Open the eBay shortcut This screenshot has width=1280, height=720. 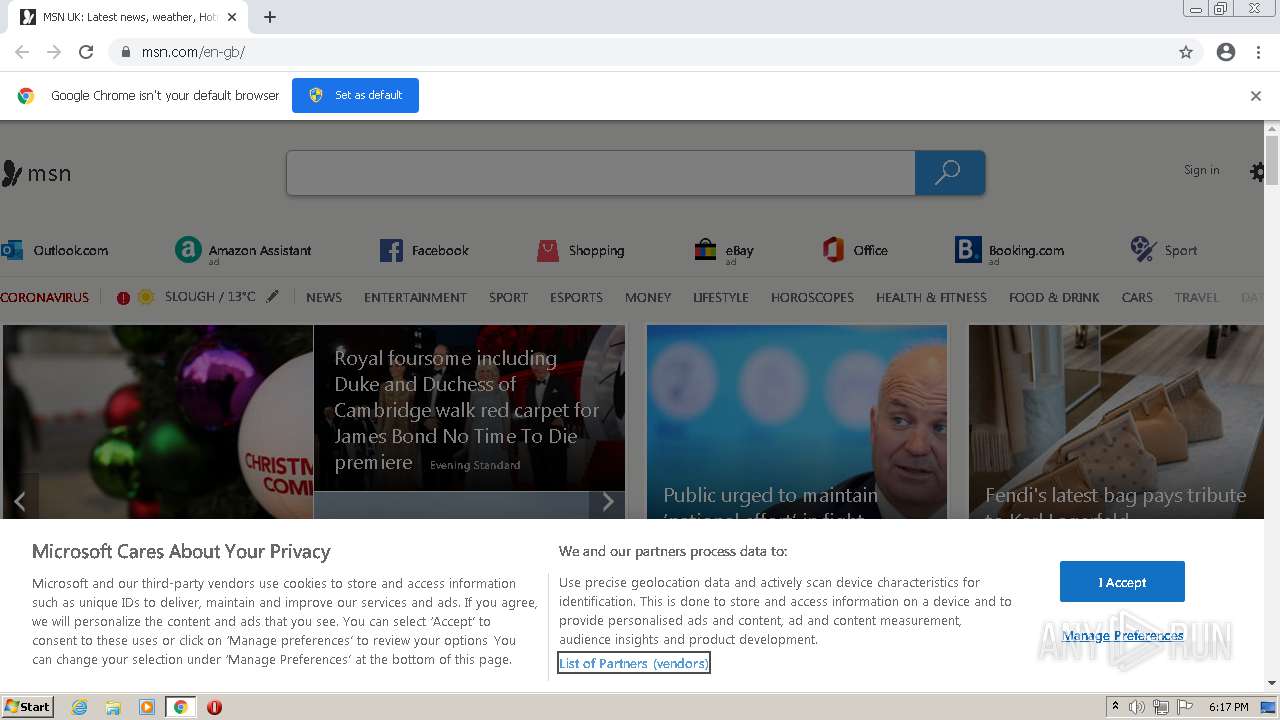coord(724,250)
